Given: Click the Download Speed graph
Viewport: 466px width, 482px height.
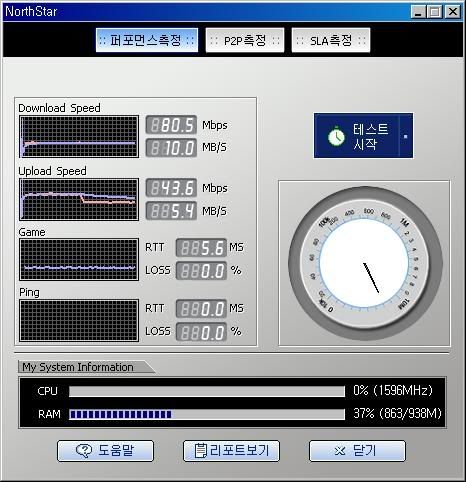Looking at the screenshot, I should pyautogui.click(x=79, y=136).
